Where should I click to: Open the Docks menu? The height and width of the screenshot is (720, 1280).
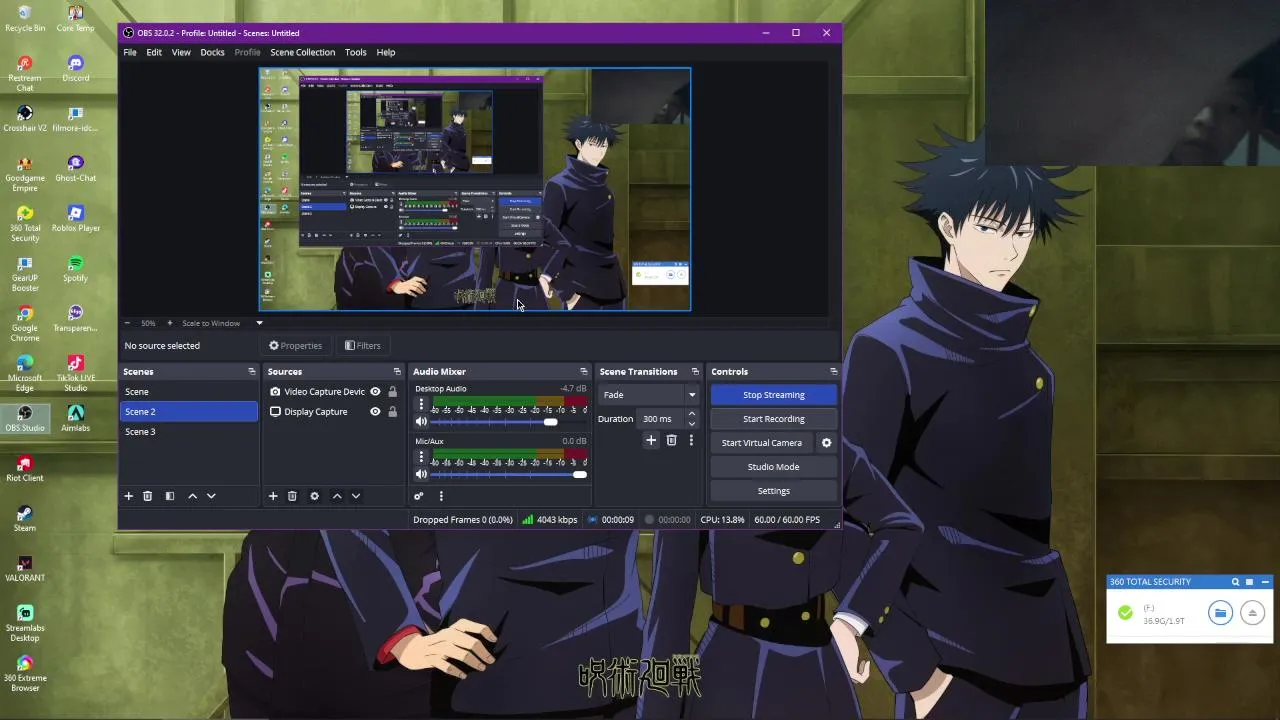click(212, 52)
